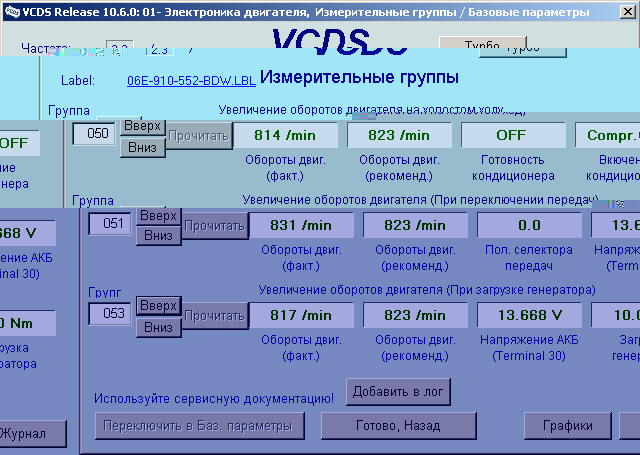Click Вверх button for group 050
This screenshot has height=455, width=640.
tap(142, 126)
